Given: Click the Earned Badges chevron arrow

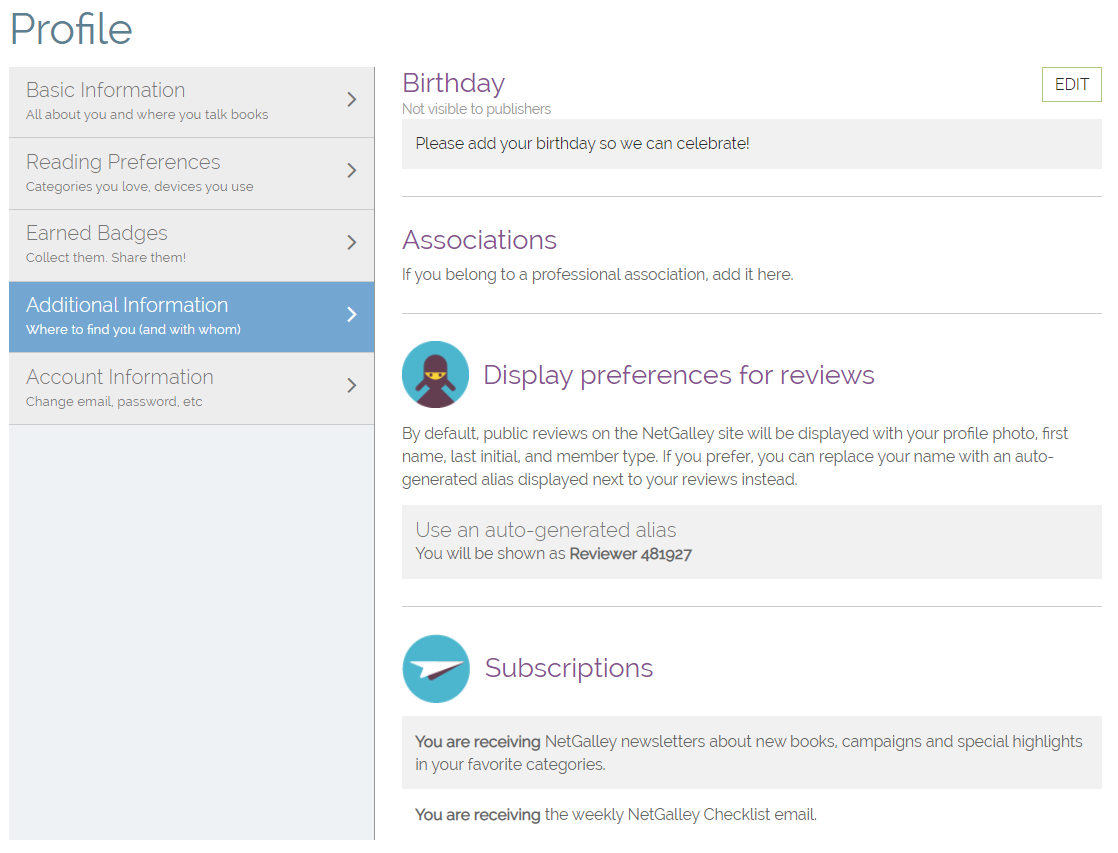Looking at the screenshot, I should pos(351,243).
